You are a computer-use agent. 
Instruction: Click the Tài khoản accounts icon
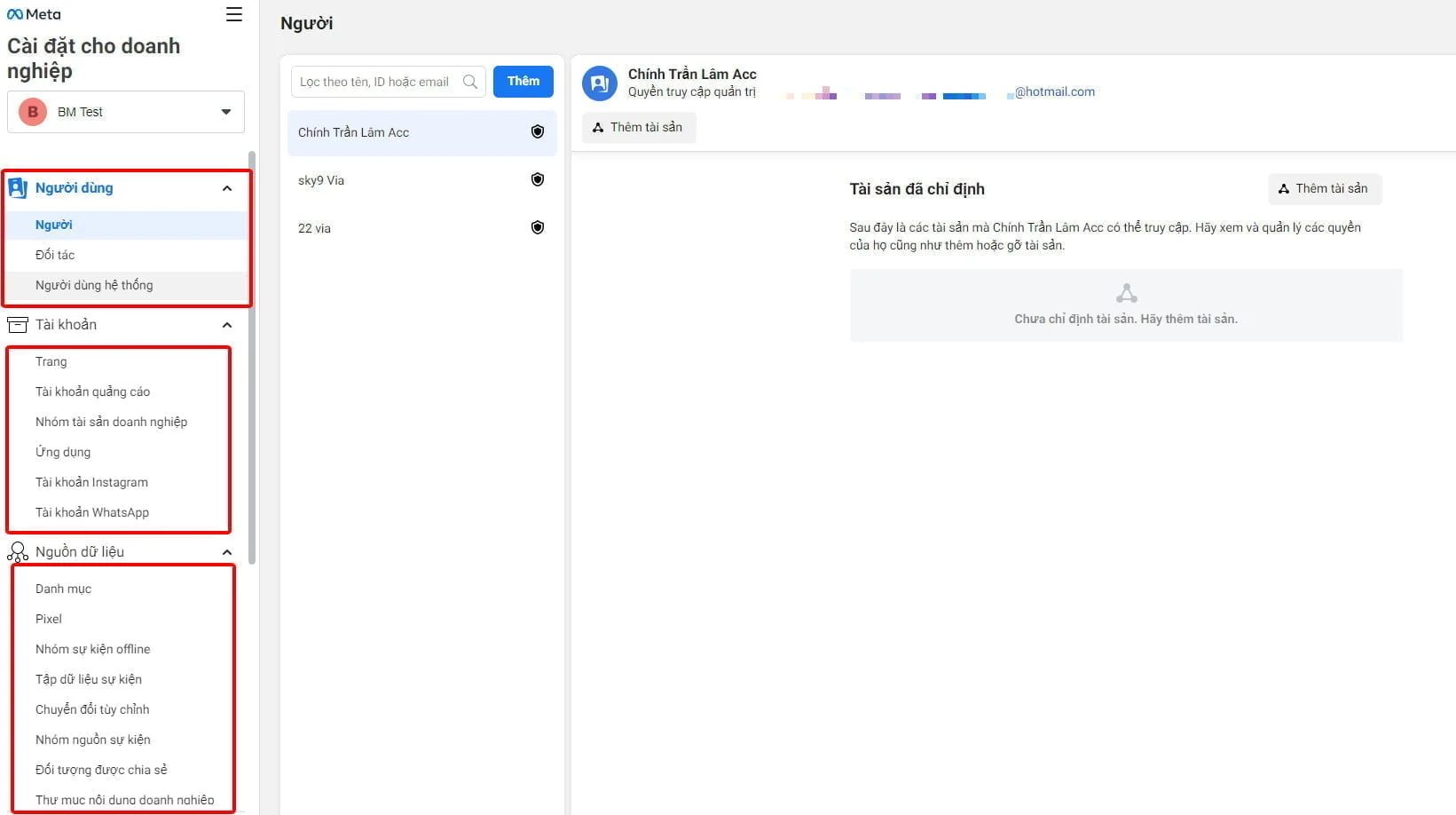17,325
